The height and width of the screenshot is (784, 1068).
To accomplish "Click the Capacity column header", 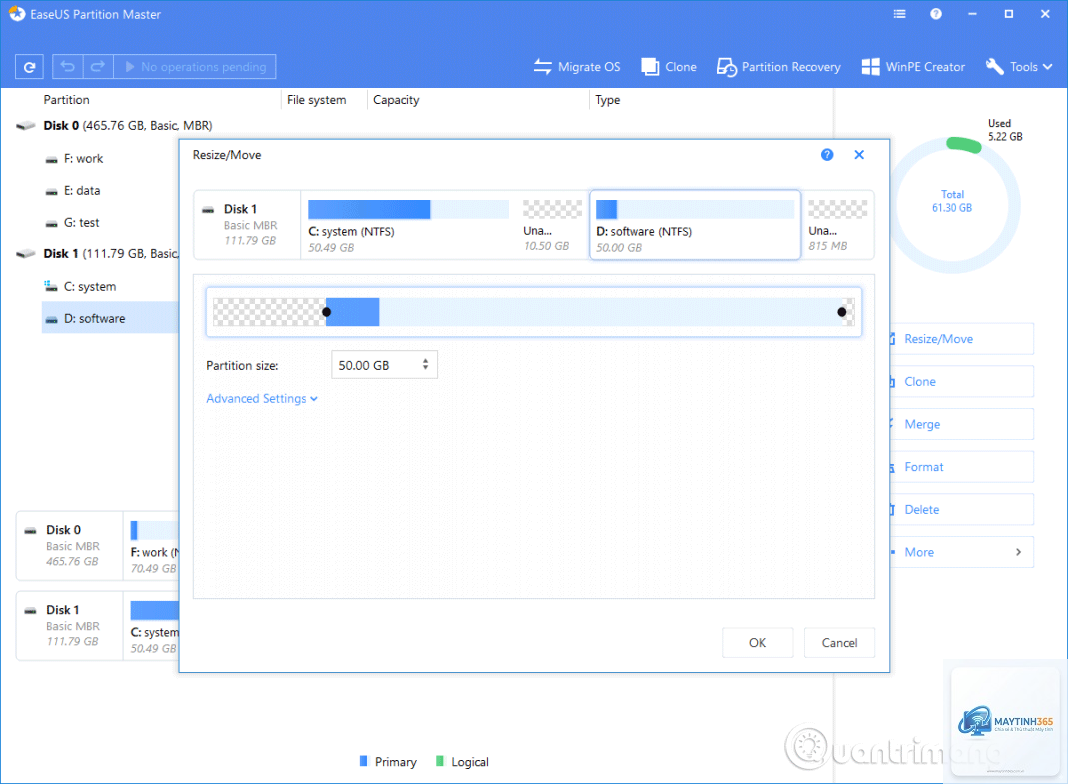I will (396, 99).
